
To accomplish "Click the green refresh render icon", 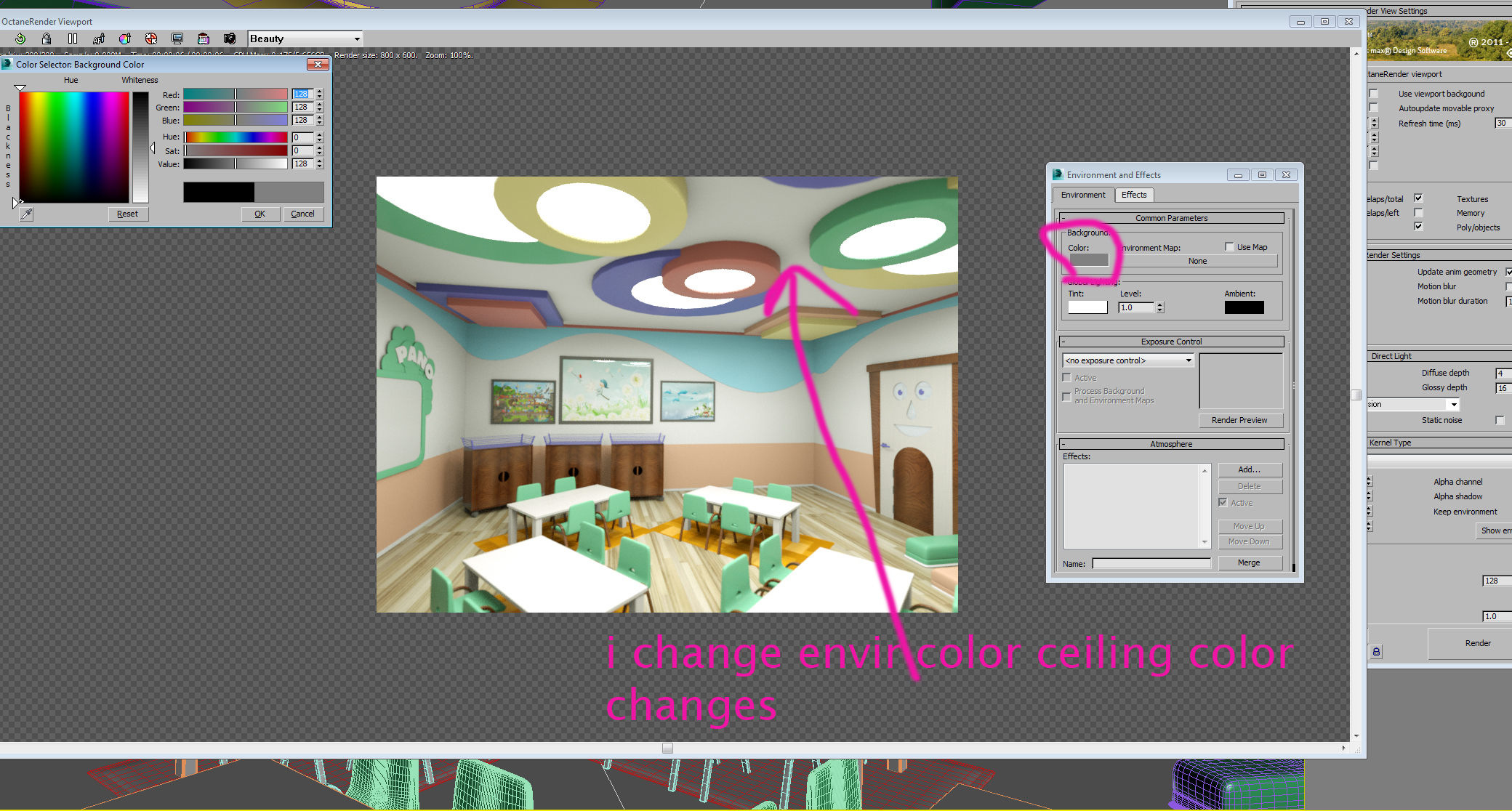I will [x=20, y=39].
